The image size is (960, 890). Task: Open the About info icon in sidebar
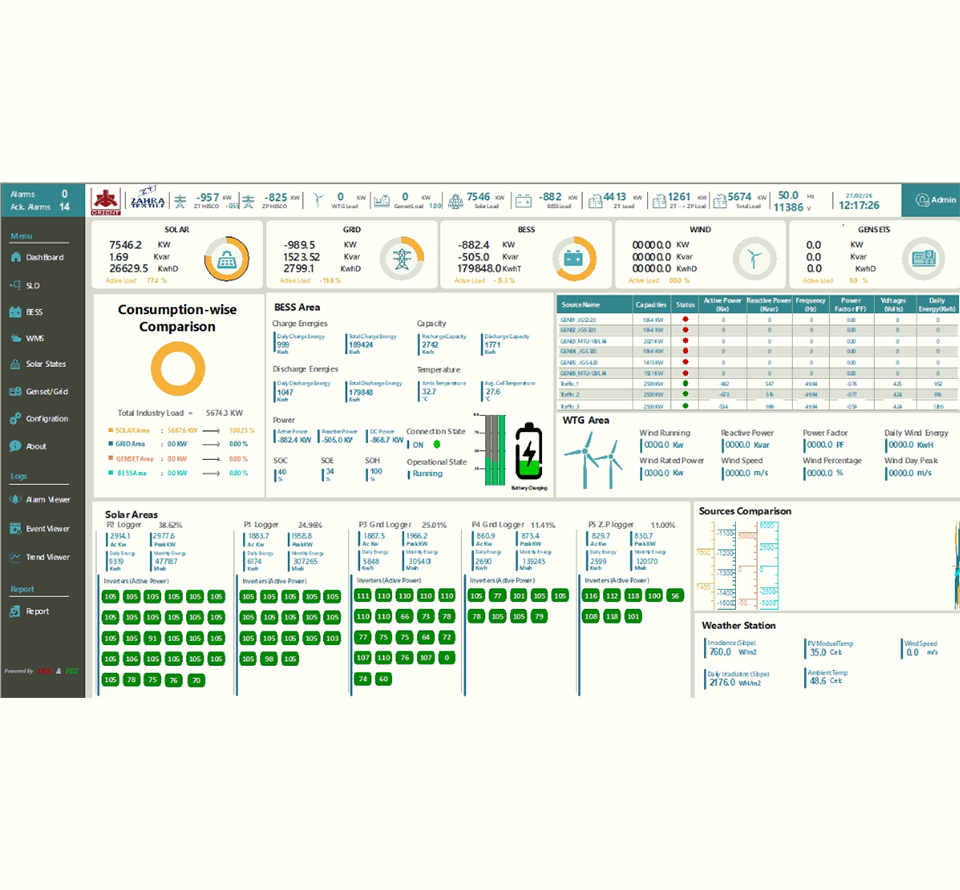(15, 446)
